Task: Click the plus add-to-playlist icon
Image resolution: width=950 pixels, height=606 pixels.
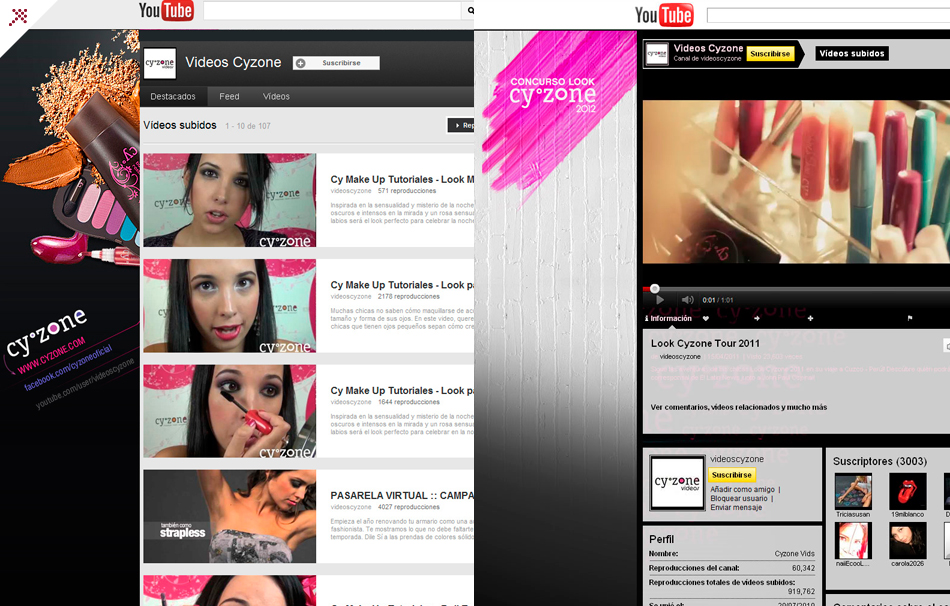Action: click(810, 318)
